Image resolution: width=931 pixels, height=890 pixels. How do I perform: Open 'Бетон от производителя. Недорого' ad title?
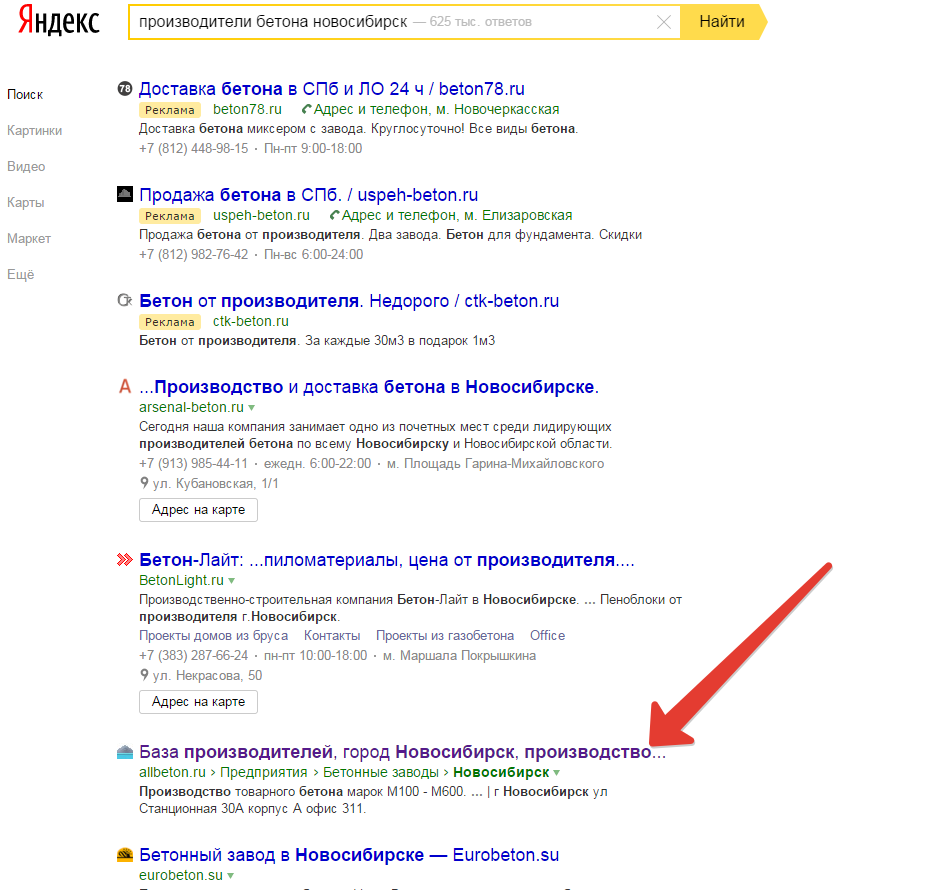pyautogui.click(x=349, y=301)
